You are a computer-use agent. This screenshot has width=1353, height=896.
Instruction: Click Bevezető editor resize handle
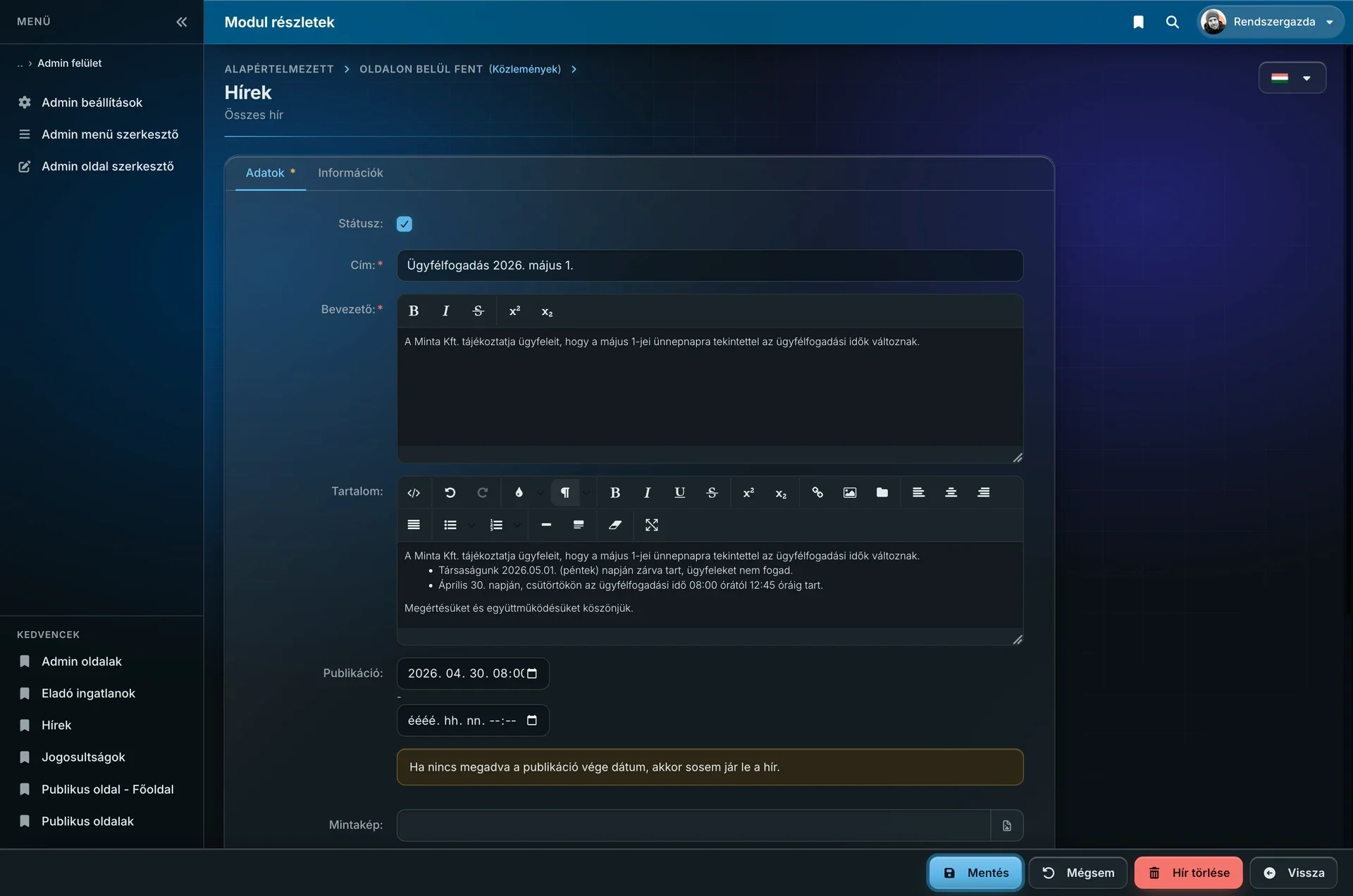coord(1018,458)
